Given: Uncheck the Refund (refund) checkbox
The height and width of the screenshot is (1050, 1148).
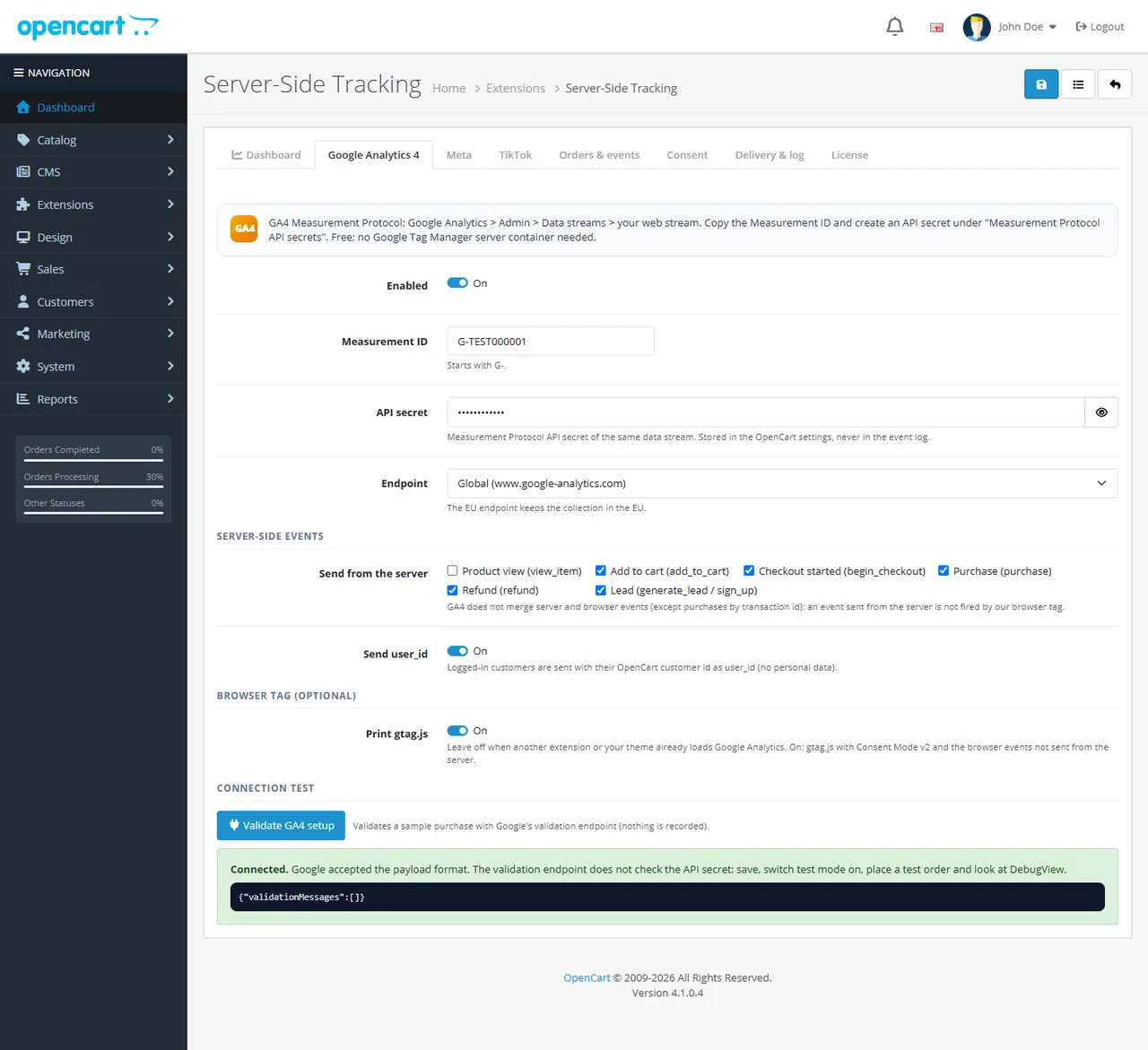Looking at the screenshot, I should tap(453, 590).
